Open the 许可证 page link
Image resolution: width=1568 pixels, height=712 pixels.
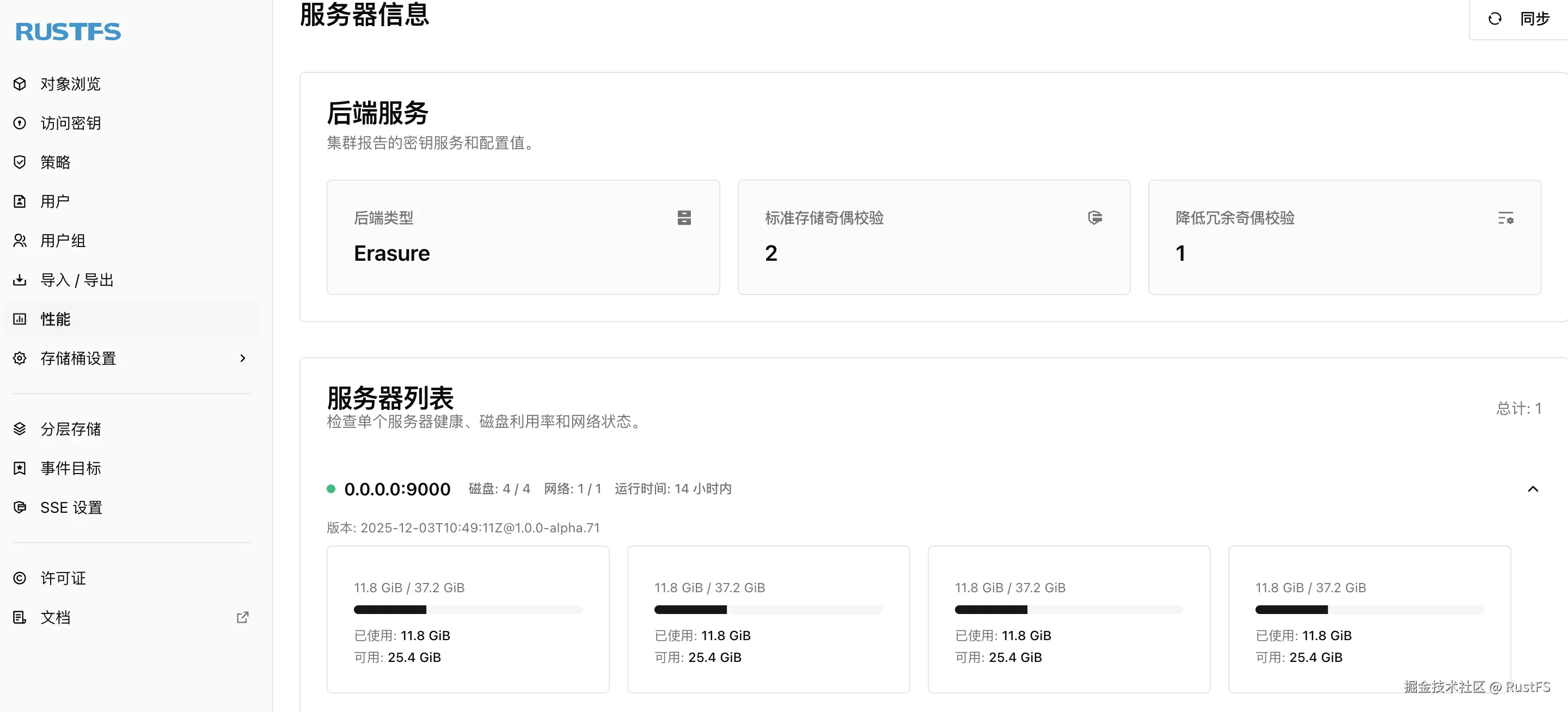pos(63,578)
